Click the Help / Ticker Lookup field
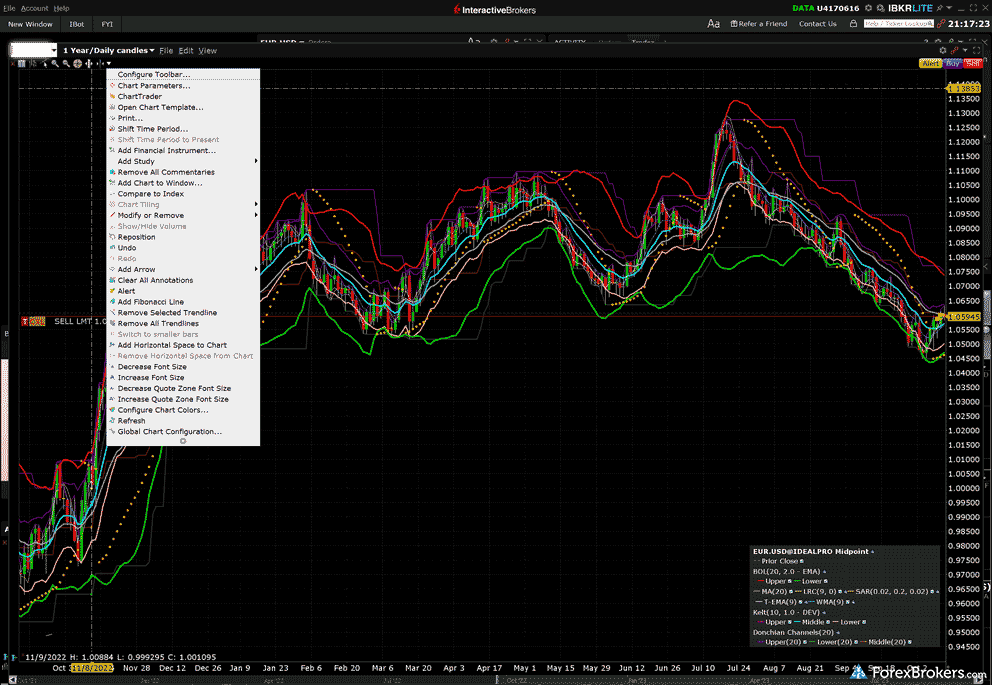Screen dimensions: 992x685 pyautogui.click(x=898, y=23)
